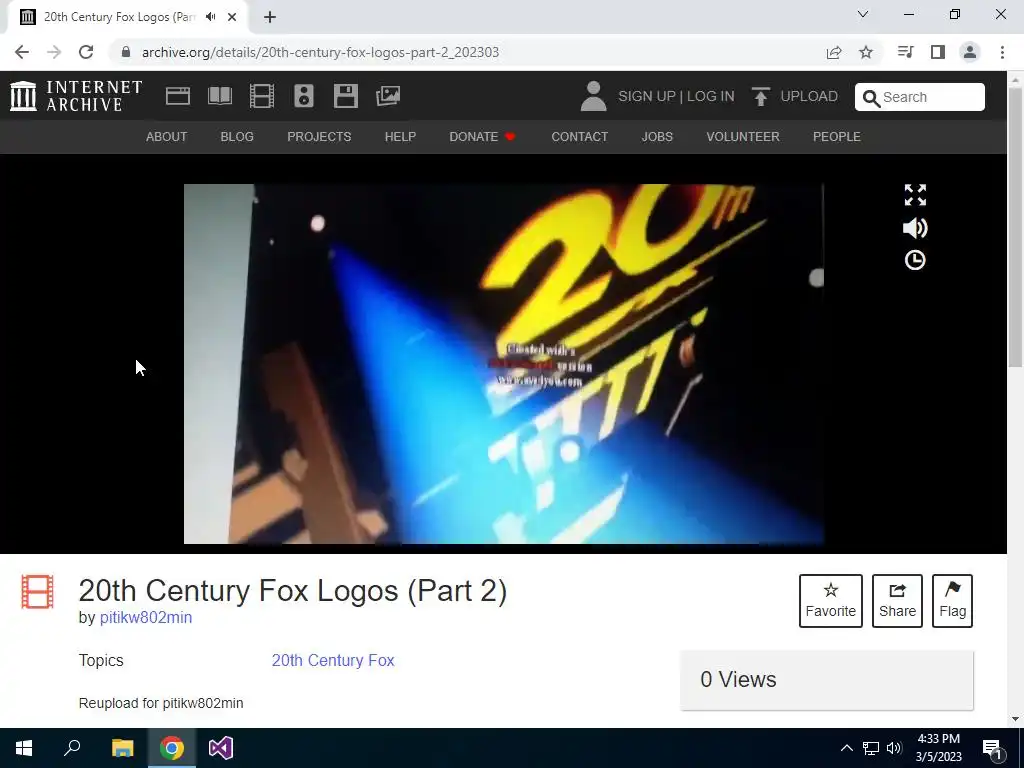Click the 0 Views stats box
Screen dimensions: 1024x768
(x=827, y=680)
